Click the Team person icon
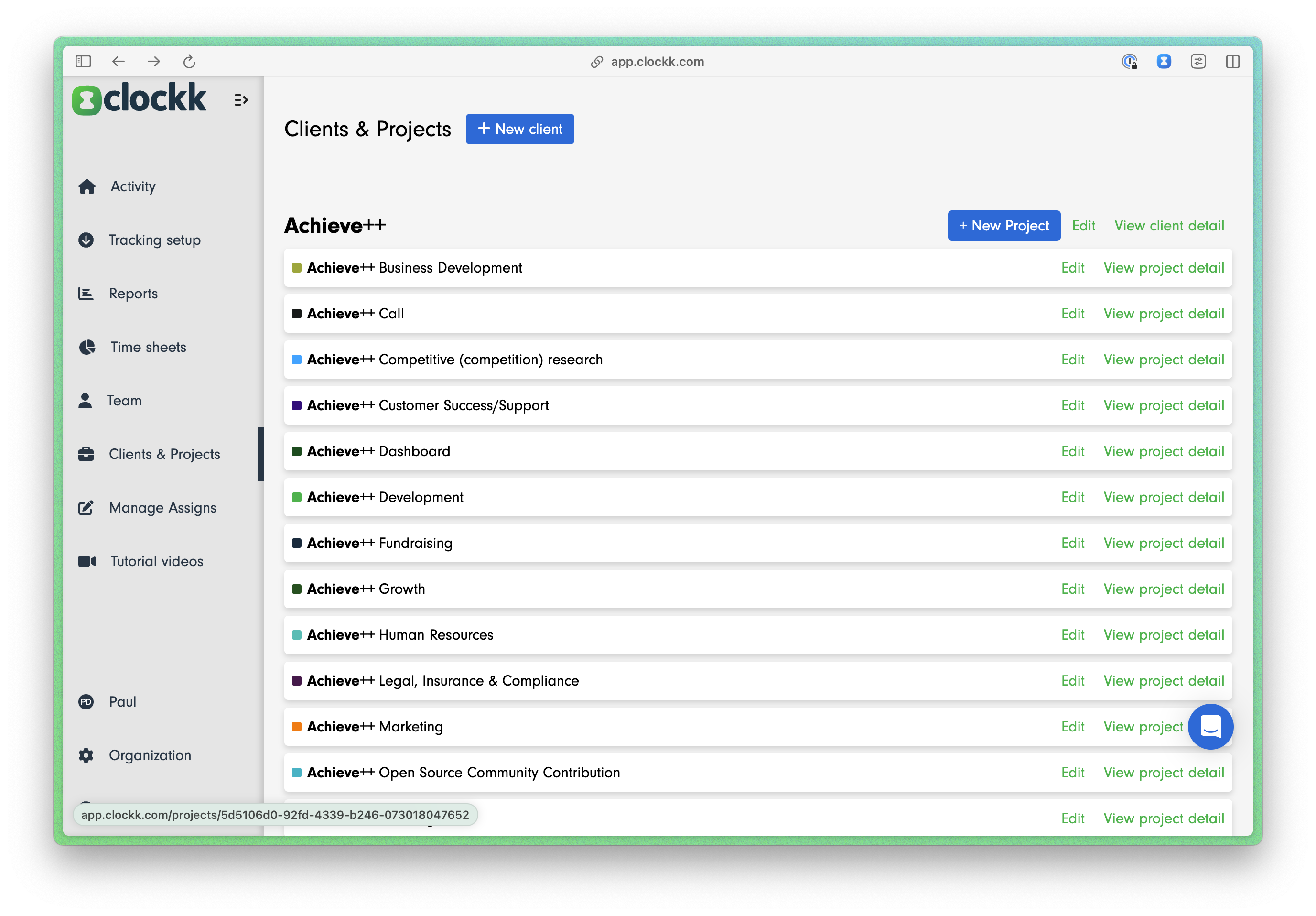The width and height of the screenshot is (1316, 916). click(85, 400)
